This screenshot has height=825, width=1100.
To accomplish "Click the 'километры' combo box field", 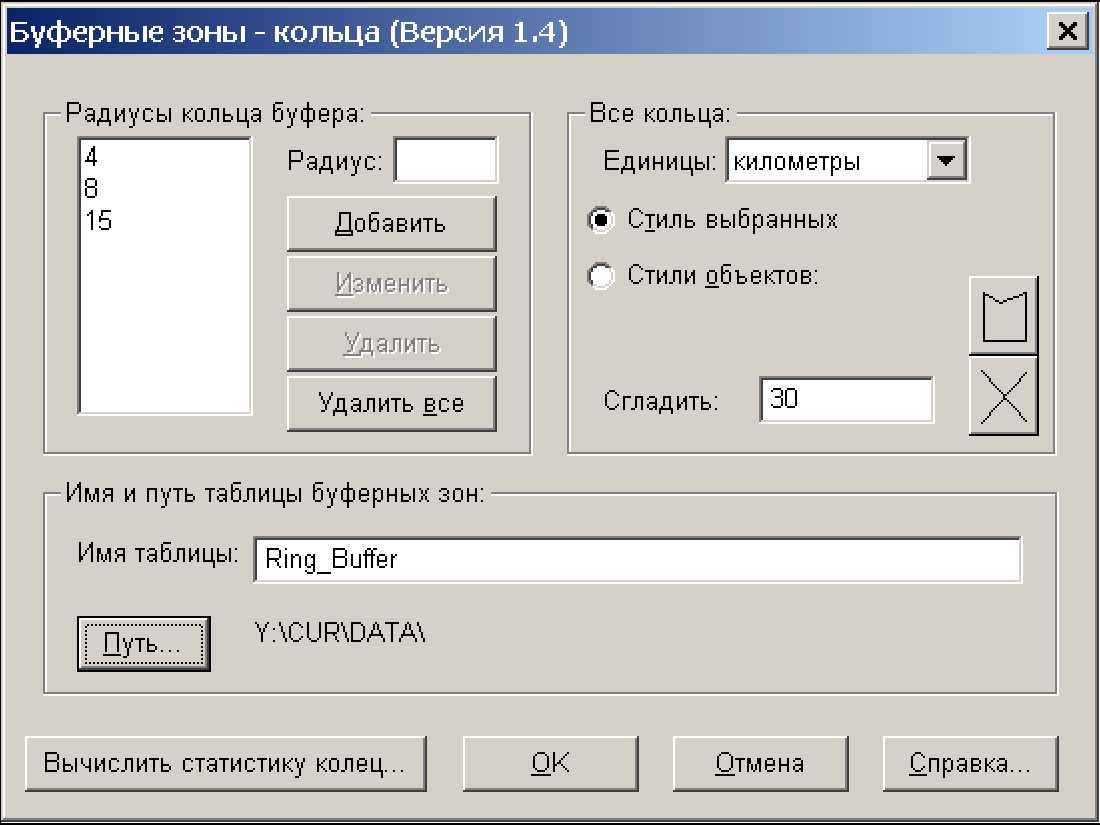I will click(x=826, y=162).
